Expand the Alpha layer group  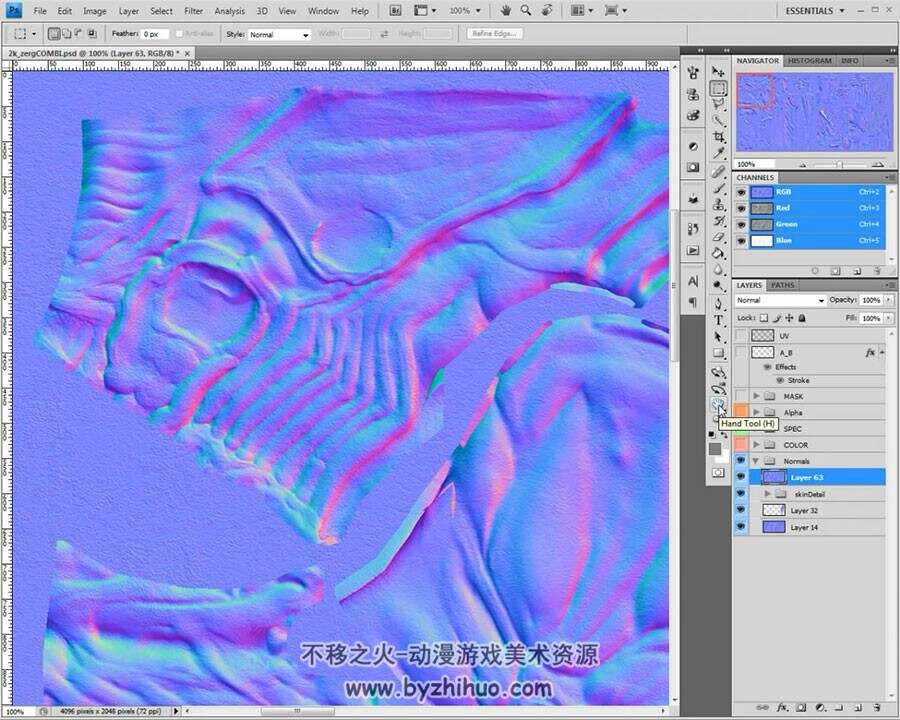[x=757, y=412]
